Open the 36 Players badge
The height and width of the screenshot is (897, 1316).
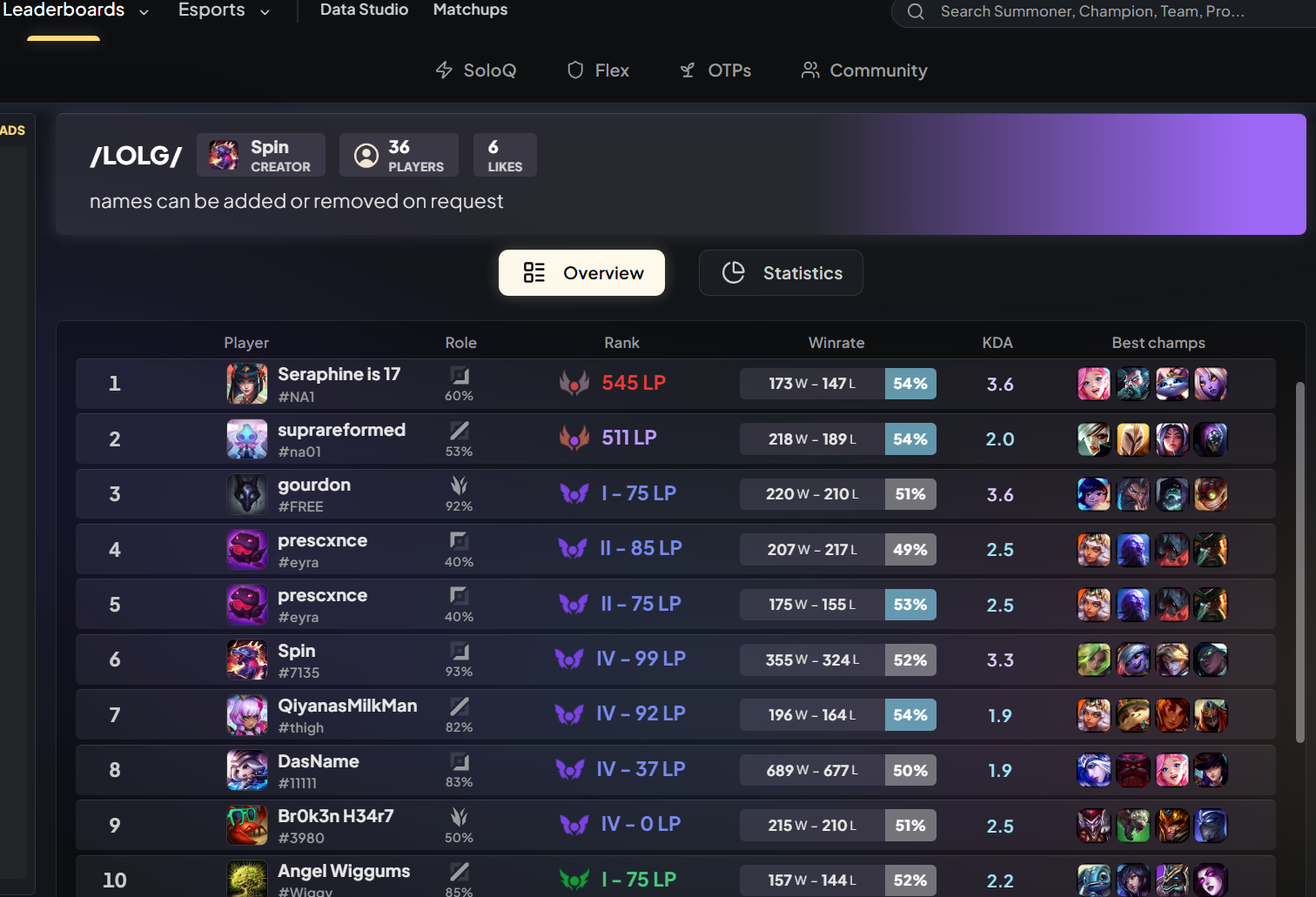pyautogui.click(x=399, y=155)
